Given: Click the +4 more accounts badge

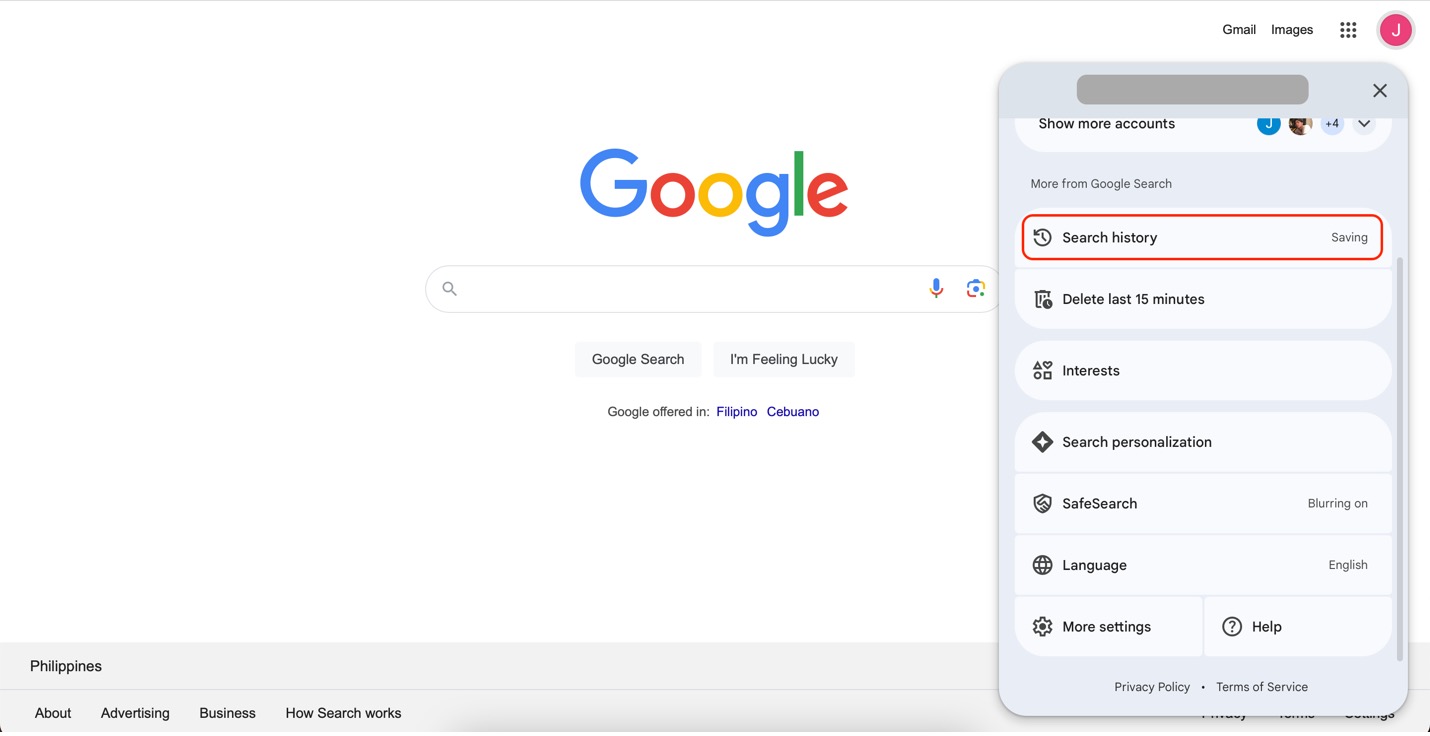Looking at the screenshot, I should tap(1332, 124).
